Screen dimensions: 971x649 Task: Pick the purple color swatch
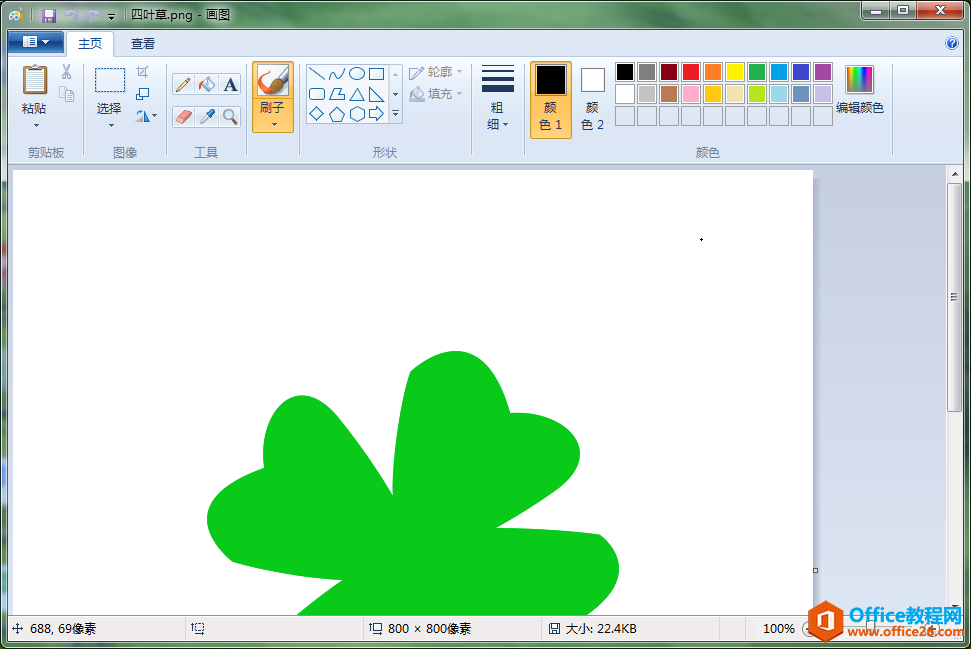[x=823, y=72]
